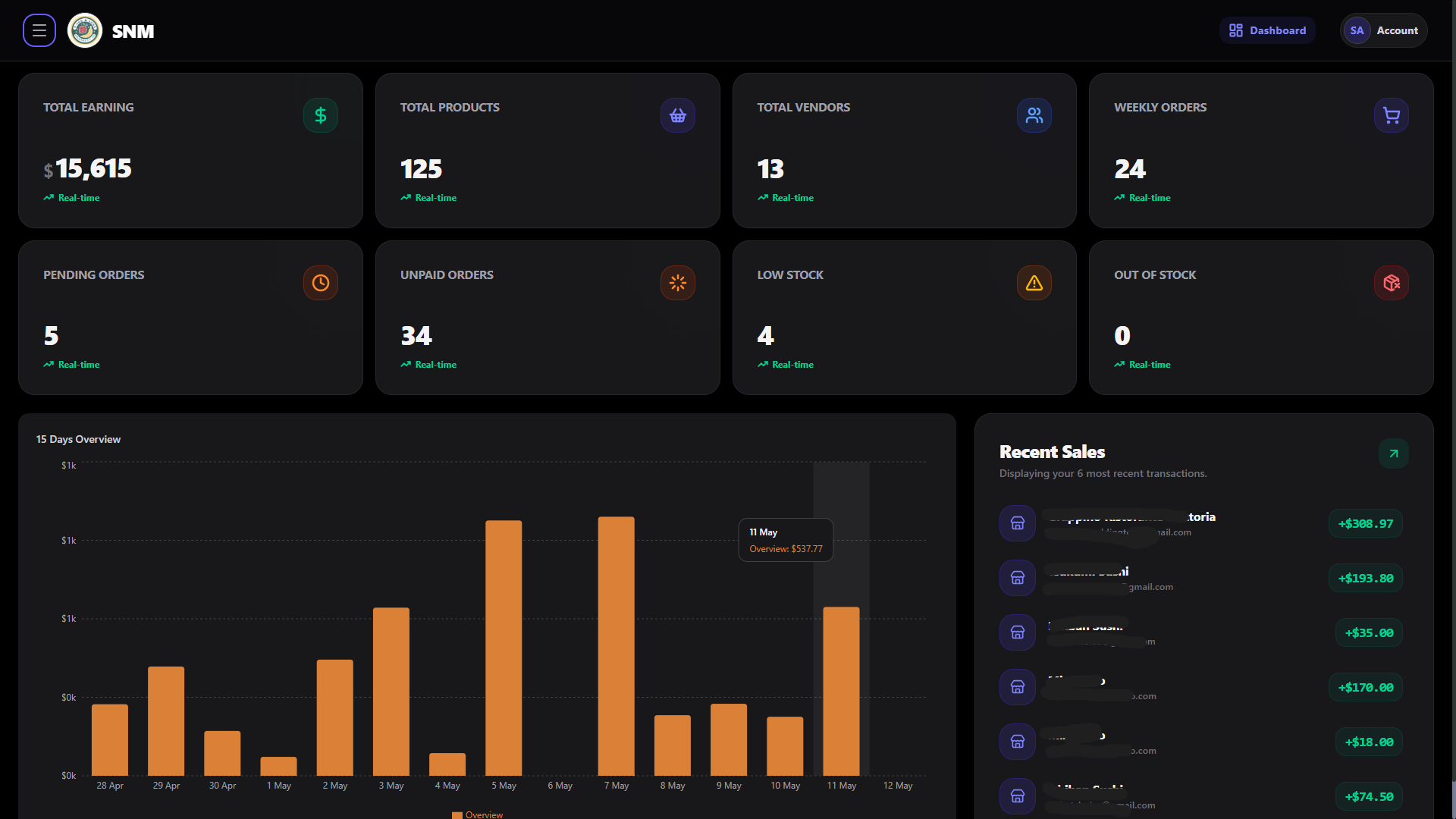Click the +$308.97 amount badge
The height and width of the screenshot is (819, 1456).
tap(1366, 523)
